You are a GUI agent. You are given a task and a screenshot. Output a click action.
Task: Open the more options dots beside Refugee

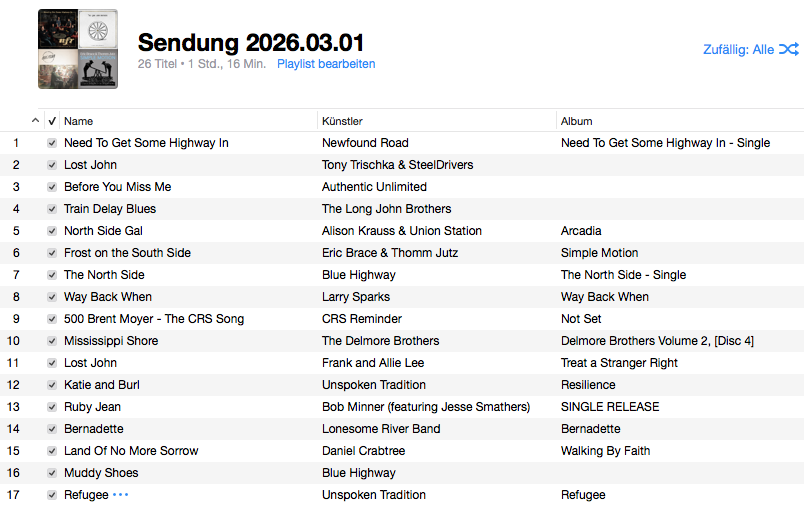pyautogui.click(x=121, y=494)
